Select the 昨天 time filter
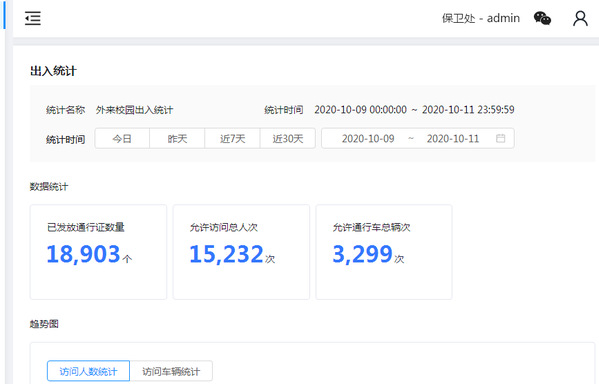599x384 pixels. point(177,138)
